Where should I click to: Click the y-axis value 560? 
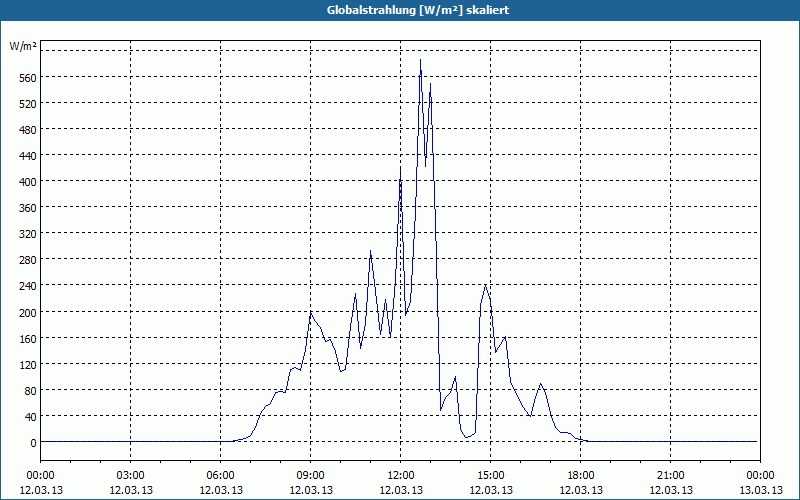[28, 78]
